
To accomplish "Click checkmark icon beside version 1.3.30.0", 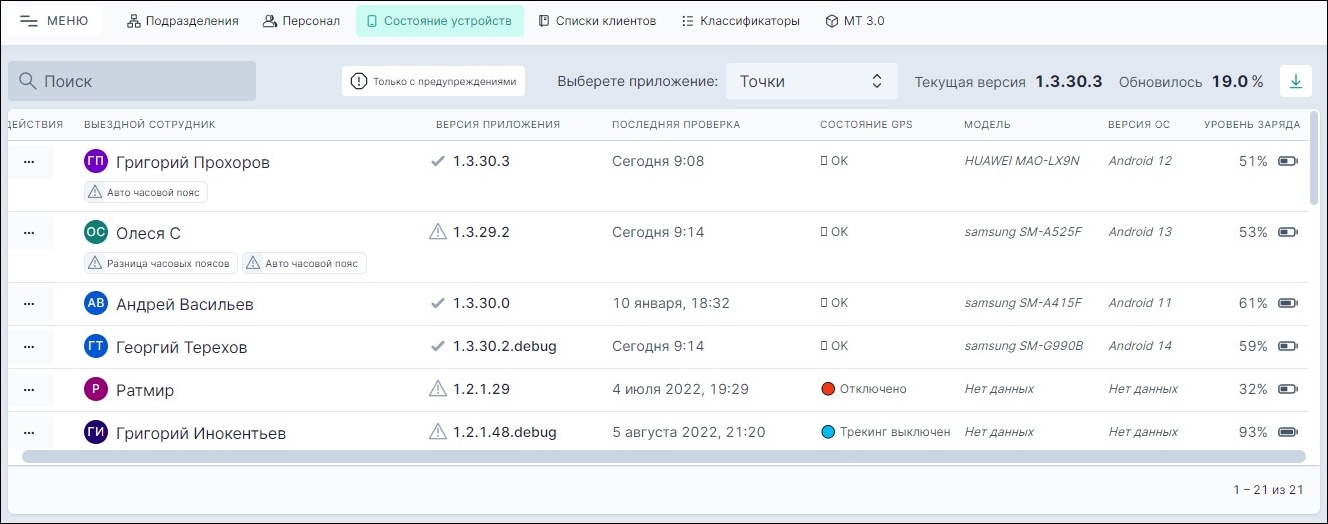I will [x=437, y=303].
